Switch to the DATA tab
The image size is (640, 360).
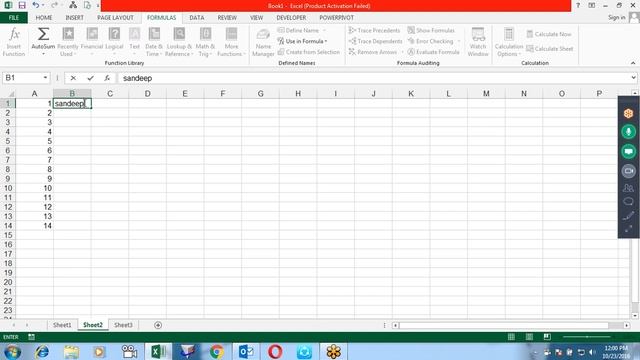pos(196,18)
